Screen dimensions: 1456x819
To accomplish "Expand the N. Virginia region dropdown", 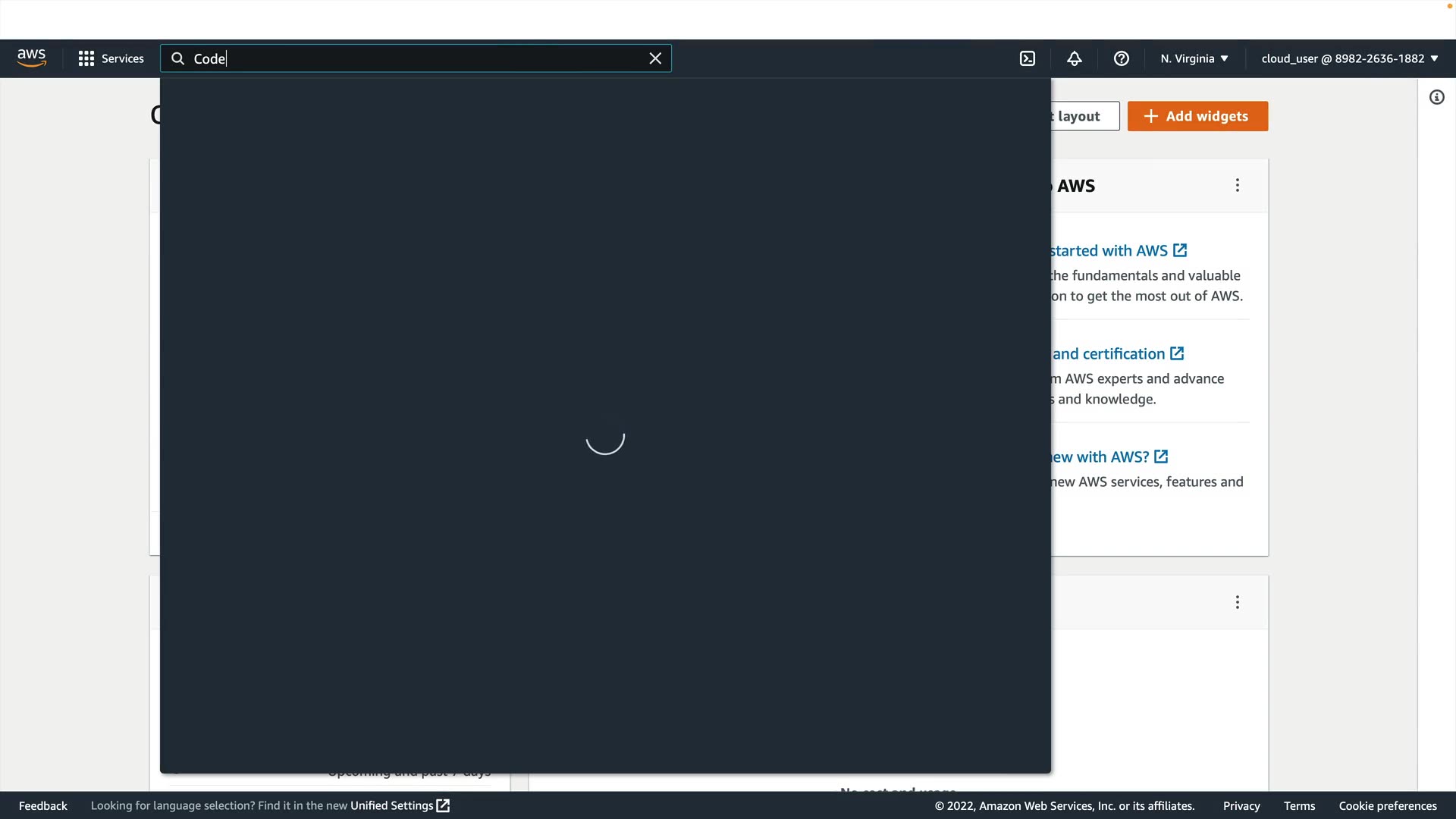I will tap(1194, 58).
